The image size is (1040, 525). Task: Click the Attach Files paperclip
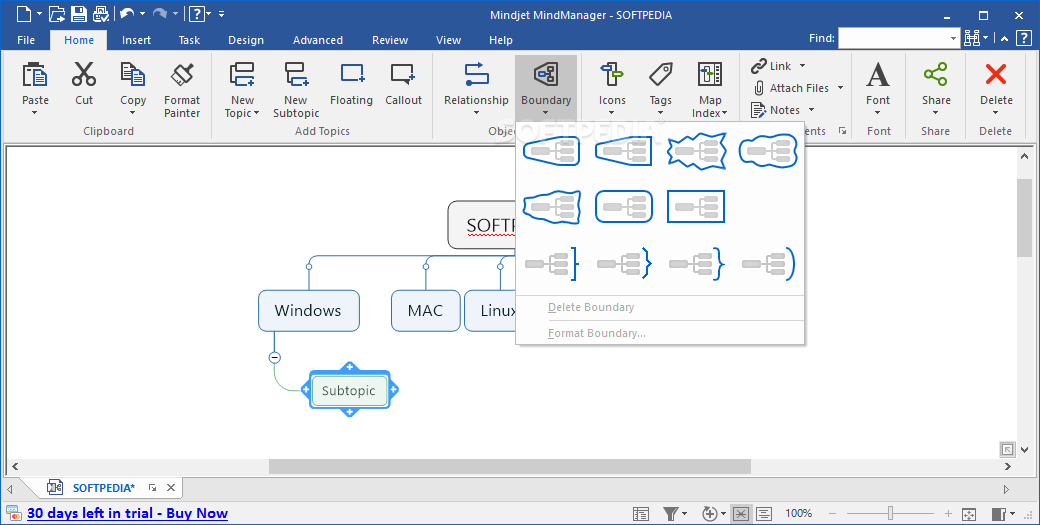759,88
